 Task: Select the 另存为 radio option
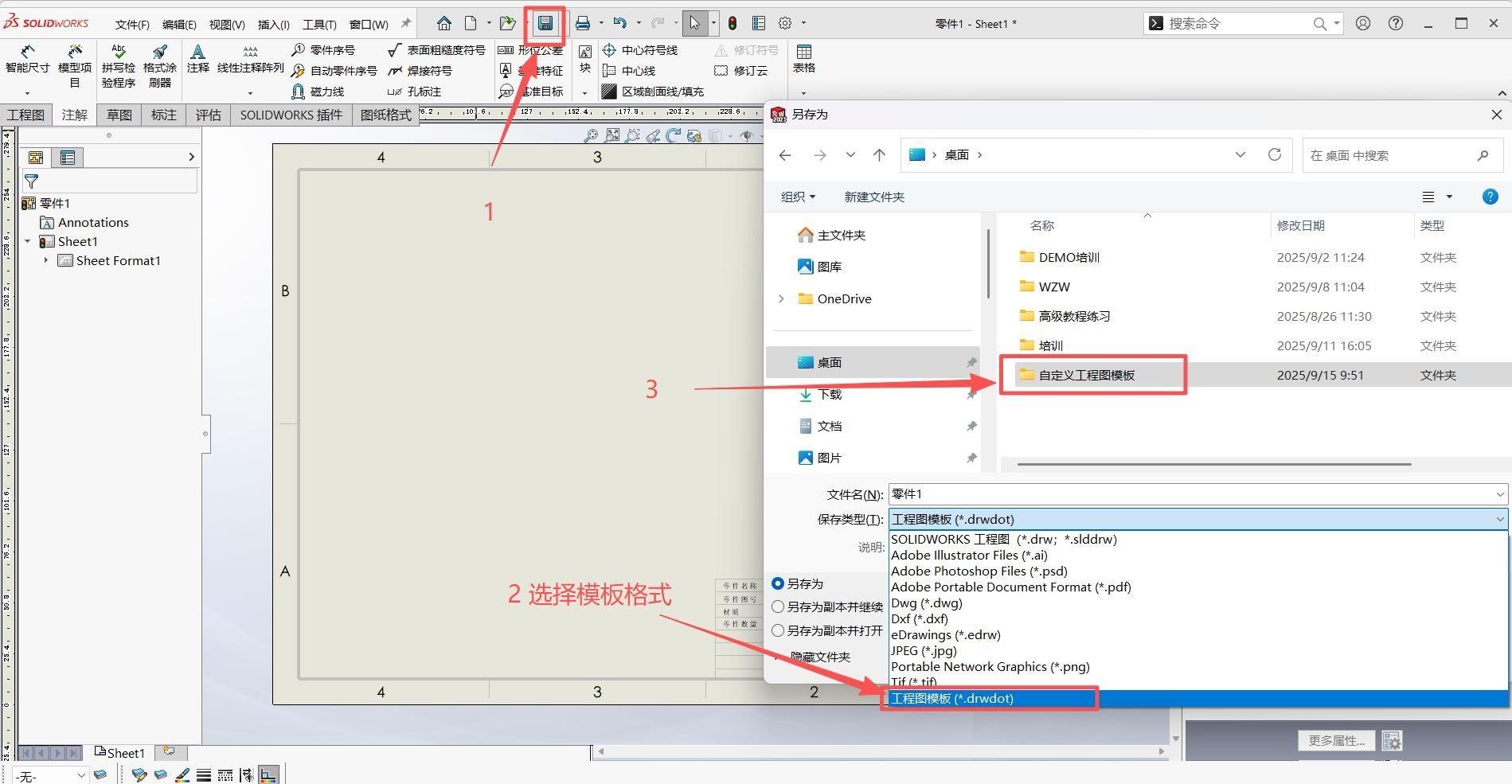tap(778, 583)
